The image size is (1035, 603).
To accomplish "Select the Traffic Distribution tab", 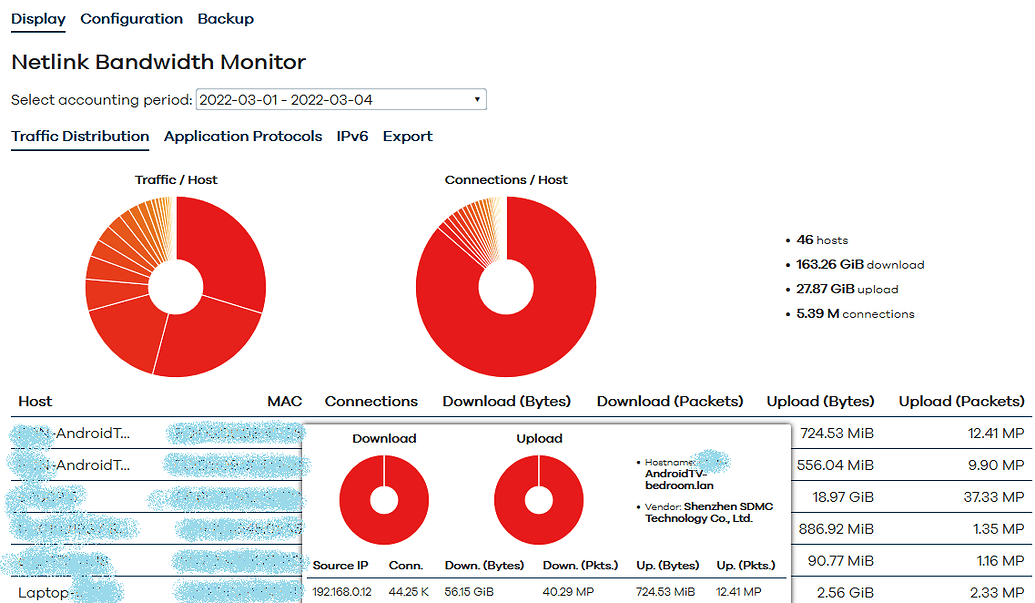I will pos(80,137).
